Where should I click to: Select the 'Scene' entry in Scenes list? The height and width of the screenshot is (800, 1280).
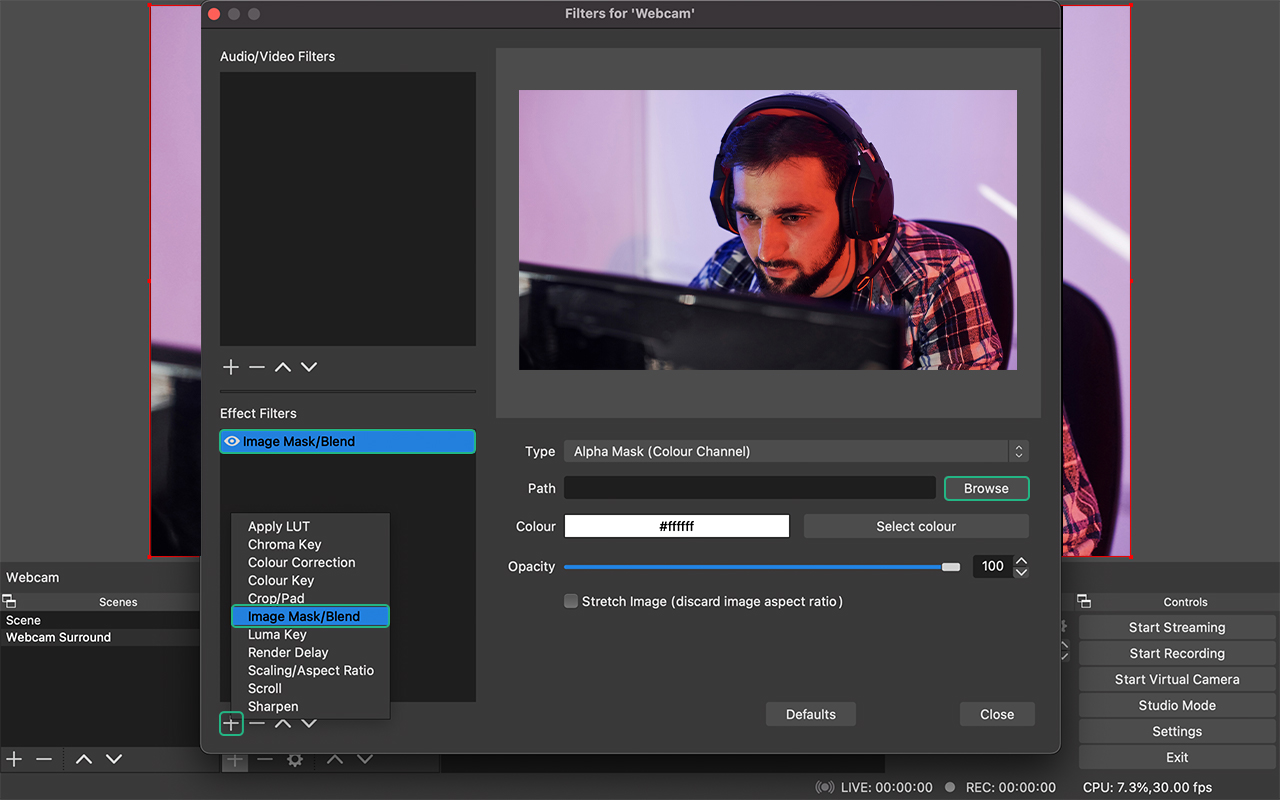[100, 620]
